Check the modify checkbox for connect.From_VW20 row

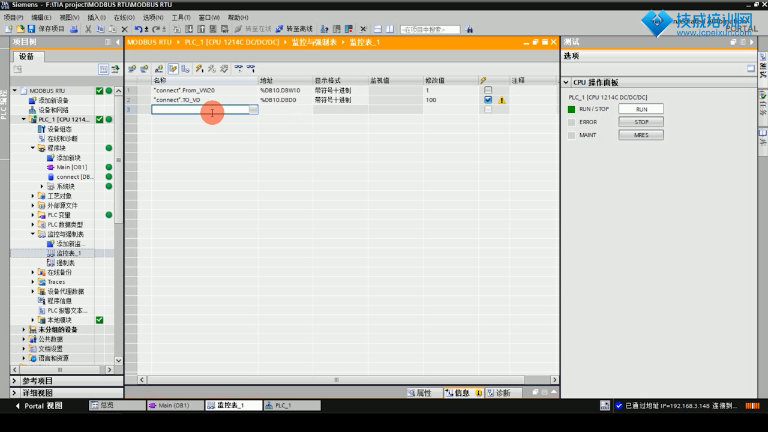pyautogui.click(x=488, y=90)
